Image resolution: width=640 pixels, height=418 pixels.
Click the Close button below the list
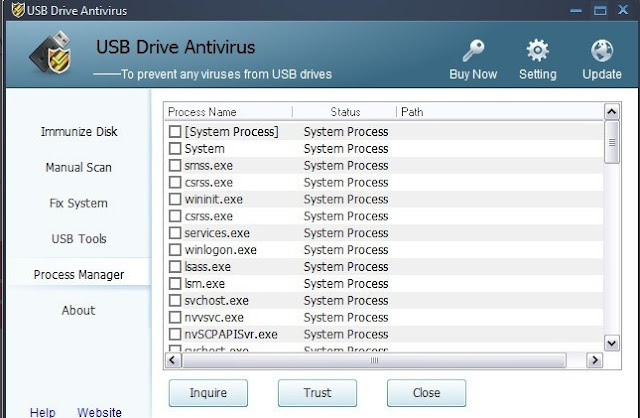coord(426,393)
